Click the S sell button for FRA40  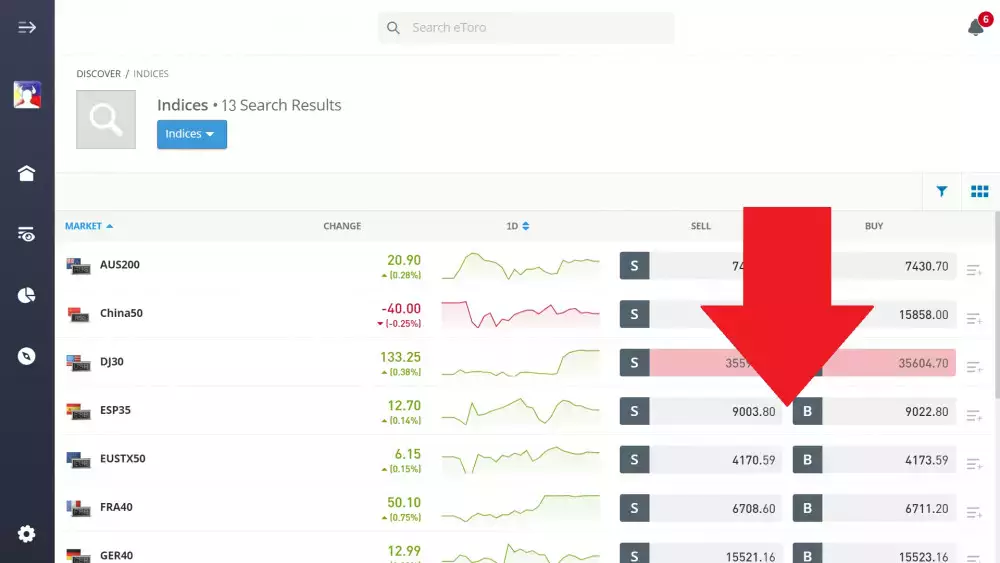click(x=635, y=508)
